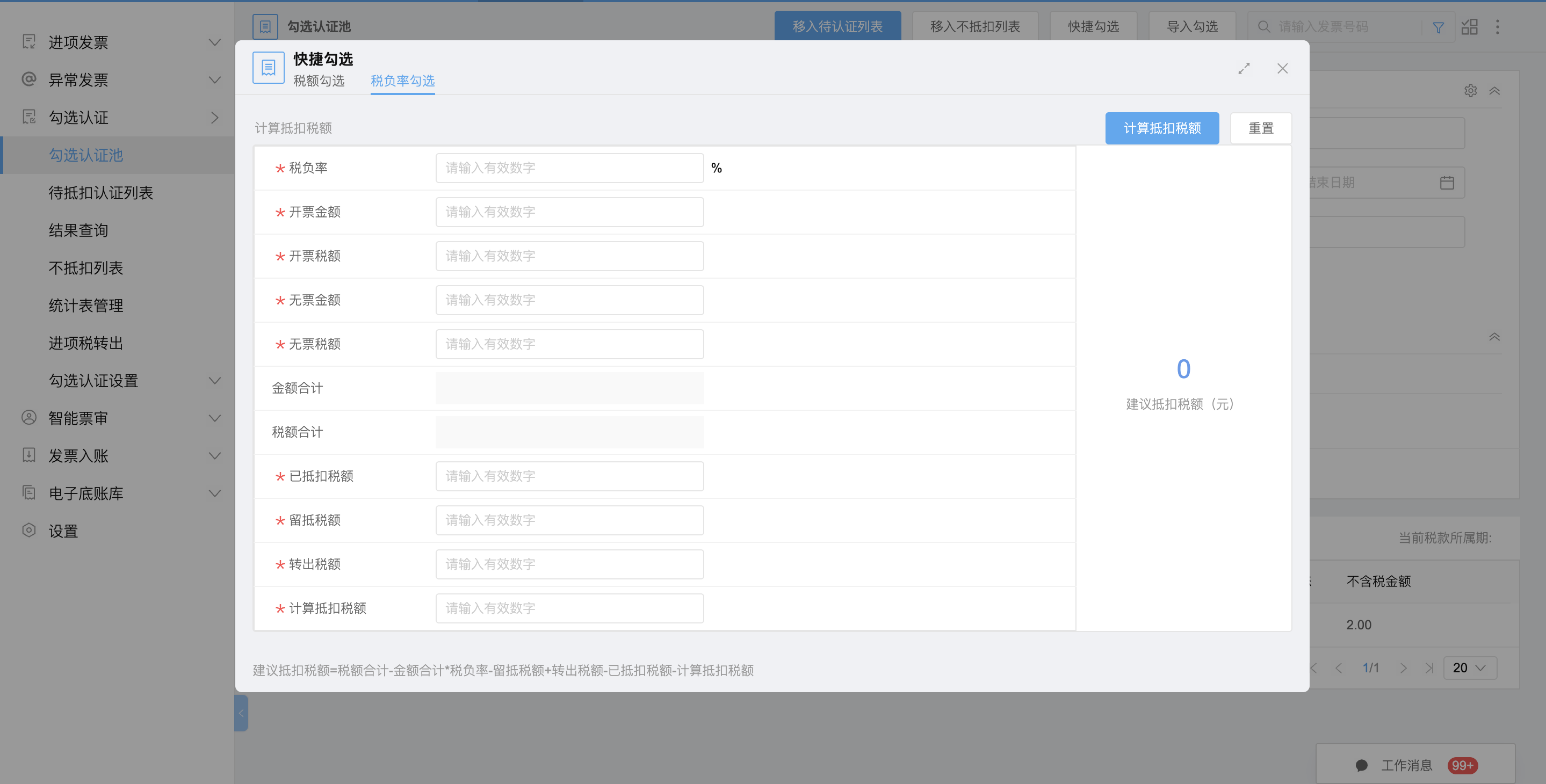Click 移入不抵扣列表 button
This screenshot has width=1546, height=784.
tap(974, 26)
